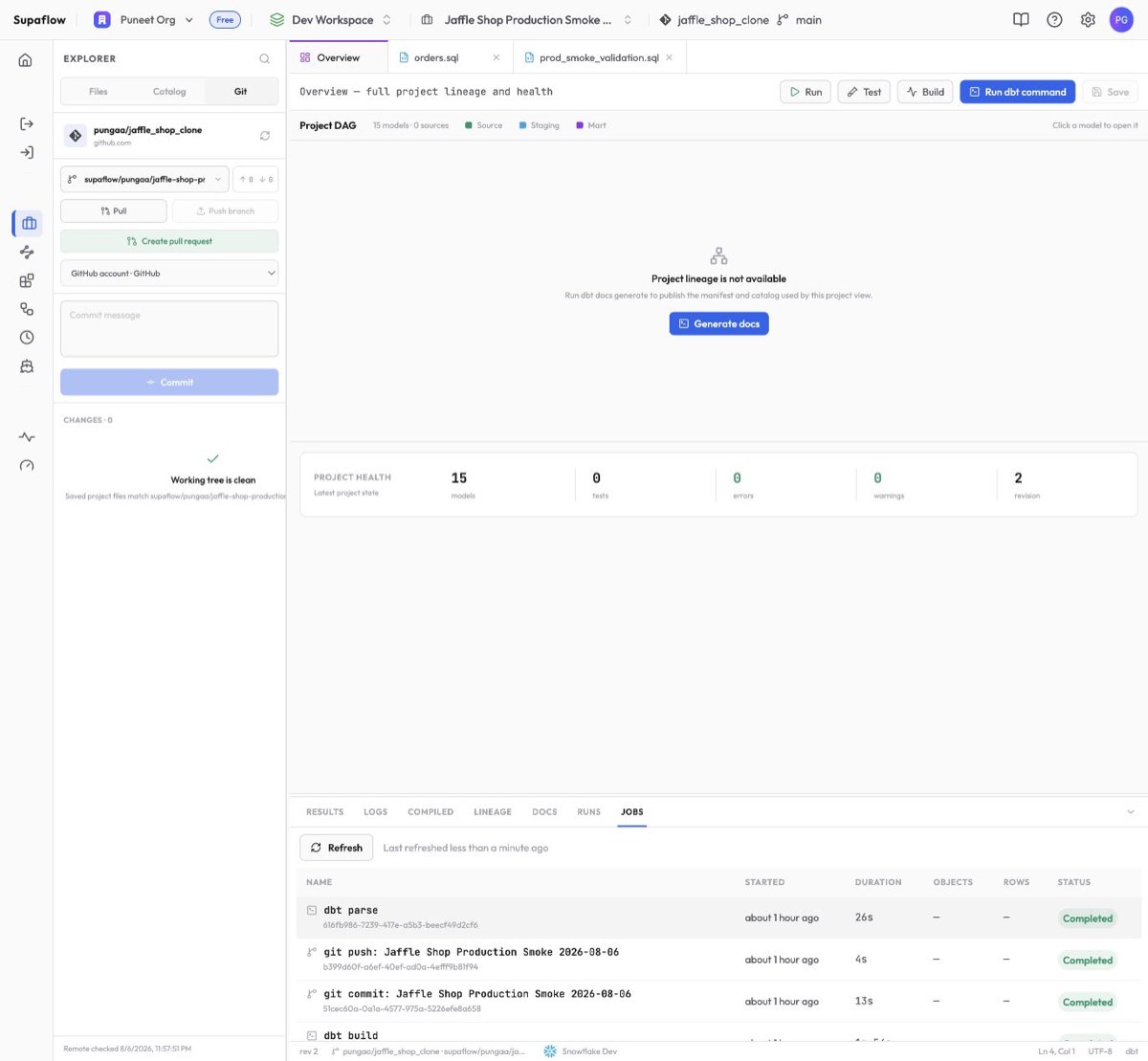The image size is (1148, 1061).
Task: Switch to COMPILED panel tab
Action: pos(430,812)
